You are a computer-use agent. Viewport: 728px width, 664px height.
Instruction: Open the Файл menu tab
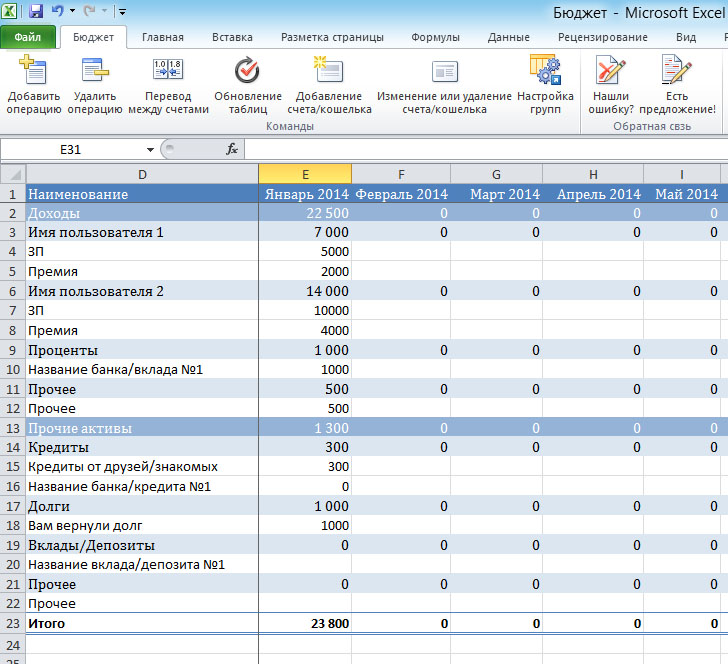coord(27,37)
